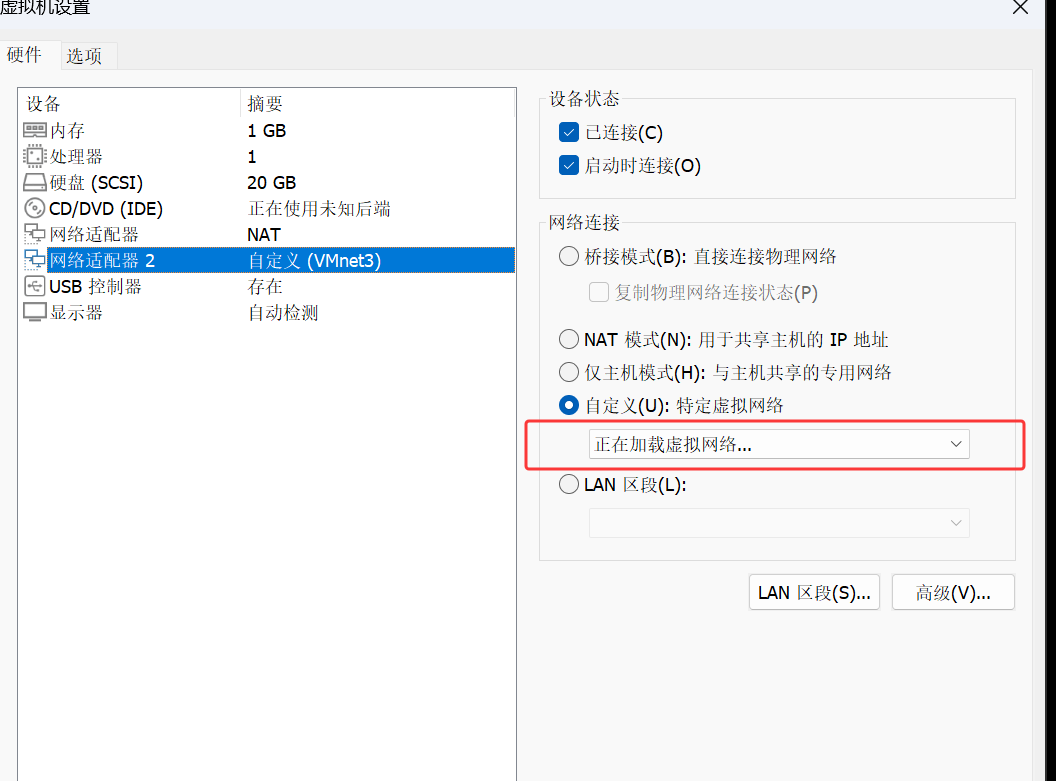The height and width of the screenshot is (781, 1056).
Task: Click the 摘要 column header
Action: (266, 104)
